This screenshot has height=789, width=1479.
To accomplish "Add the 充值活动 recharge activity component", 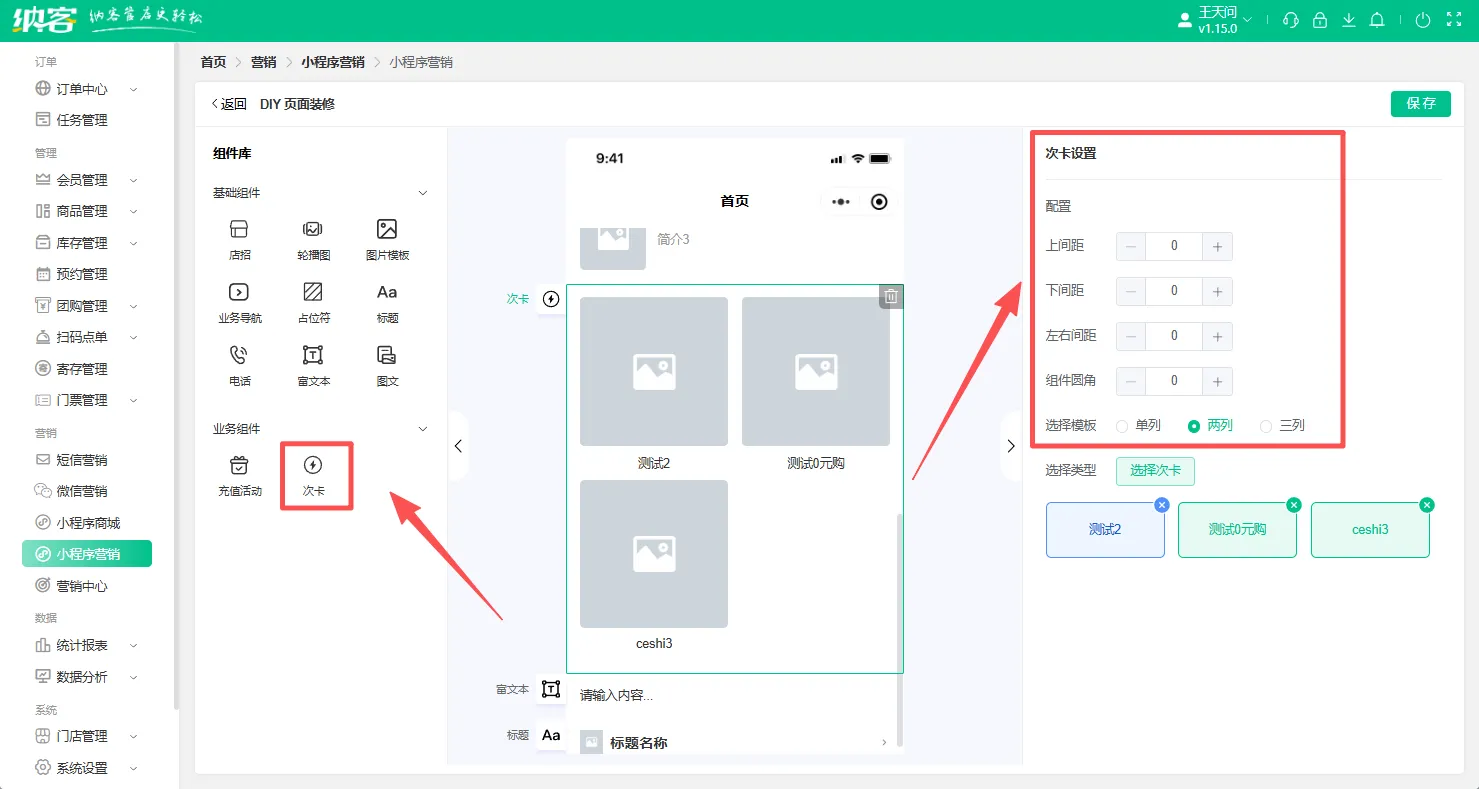I will point(239,475).
